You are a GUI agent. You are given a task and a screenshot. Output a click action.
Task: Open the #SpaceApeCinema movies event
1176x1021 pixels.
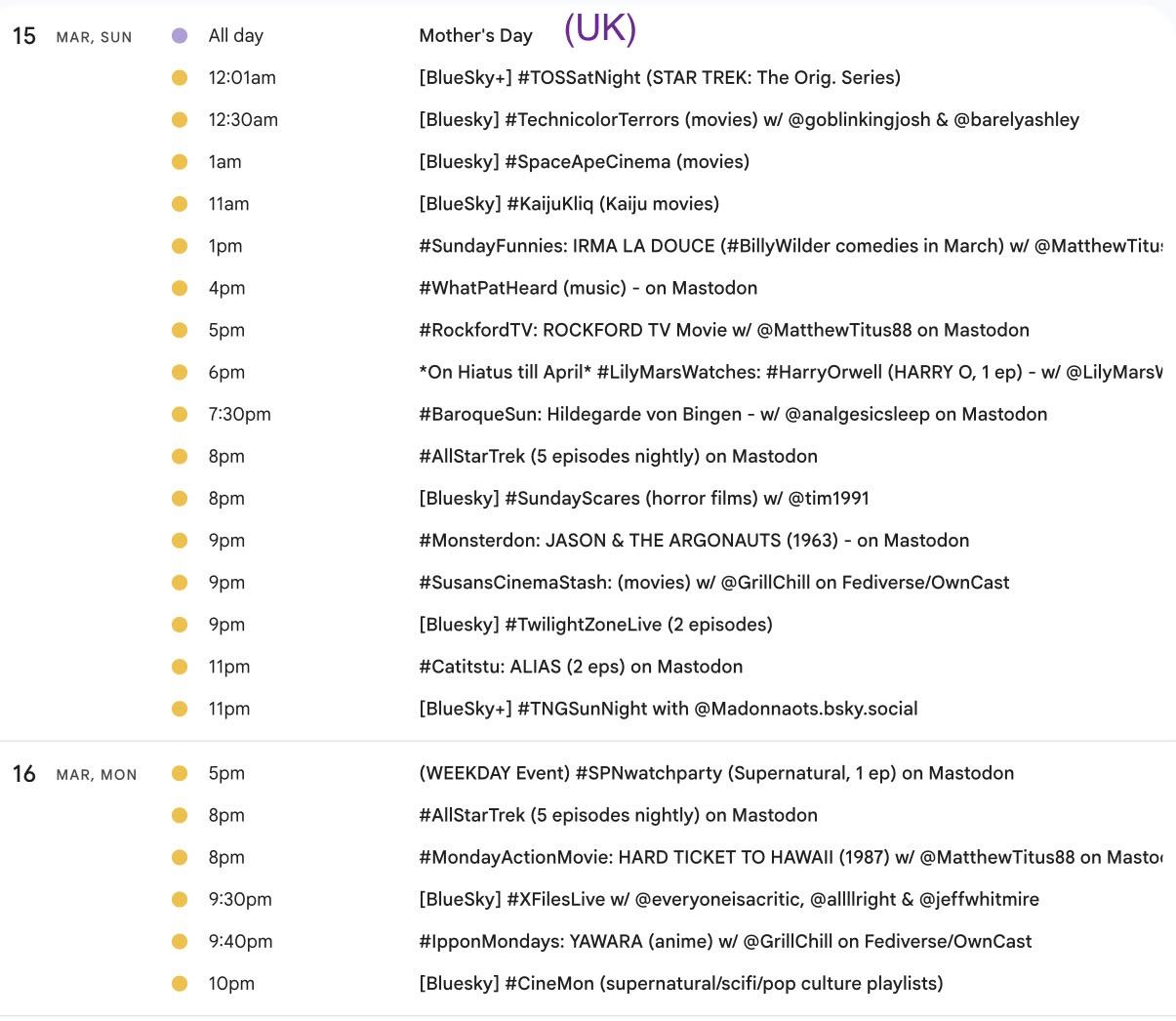pyautogui.click(x=584, y=162)
